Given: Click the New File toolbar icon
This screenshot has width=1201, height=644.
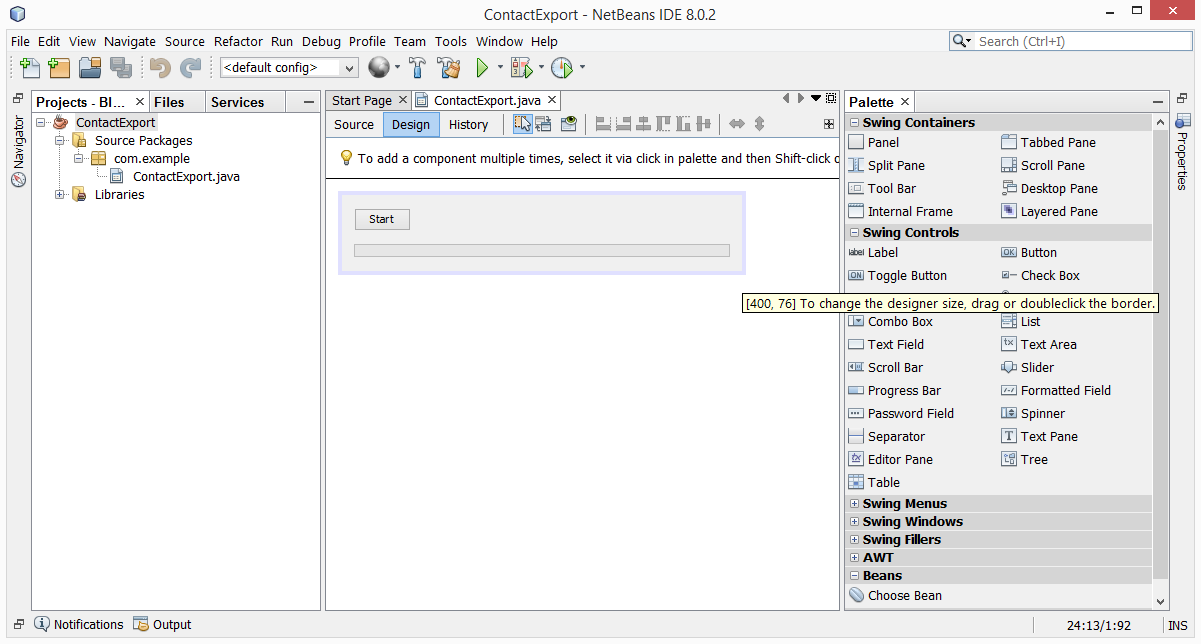Looking at the screenshot, I should [30, 68].
